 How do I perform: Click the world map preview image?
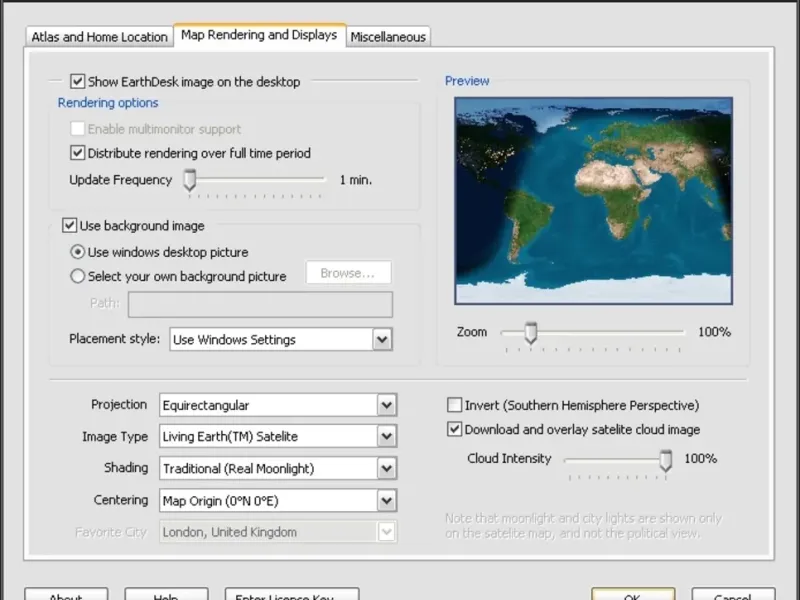pyautogui.click(x=593, y=200)
